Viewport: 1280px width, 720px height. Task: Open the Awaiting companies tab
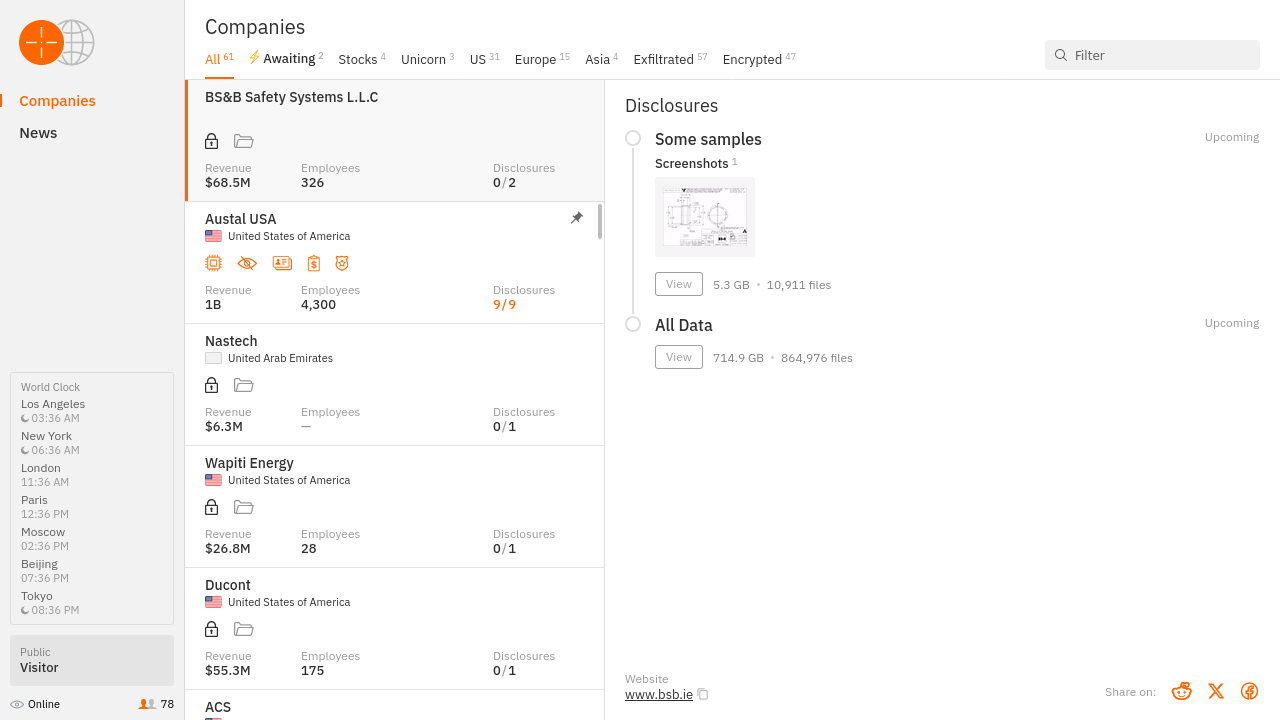pyautogui.click(x=288, y=59)
